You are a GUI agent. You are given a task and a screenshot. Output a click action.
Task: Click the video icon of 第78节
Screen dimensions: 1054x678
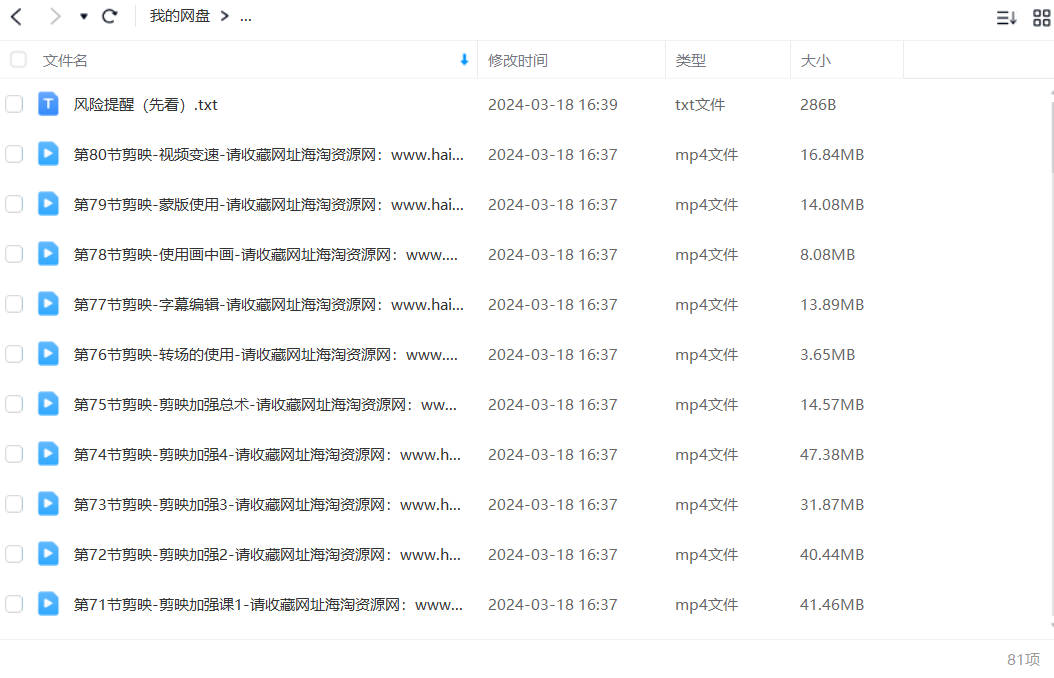[48, 254]
